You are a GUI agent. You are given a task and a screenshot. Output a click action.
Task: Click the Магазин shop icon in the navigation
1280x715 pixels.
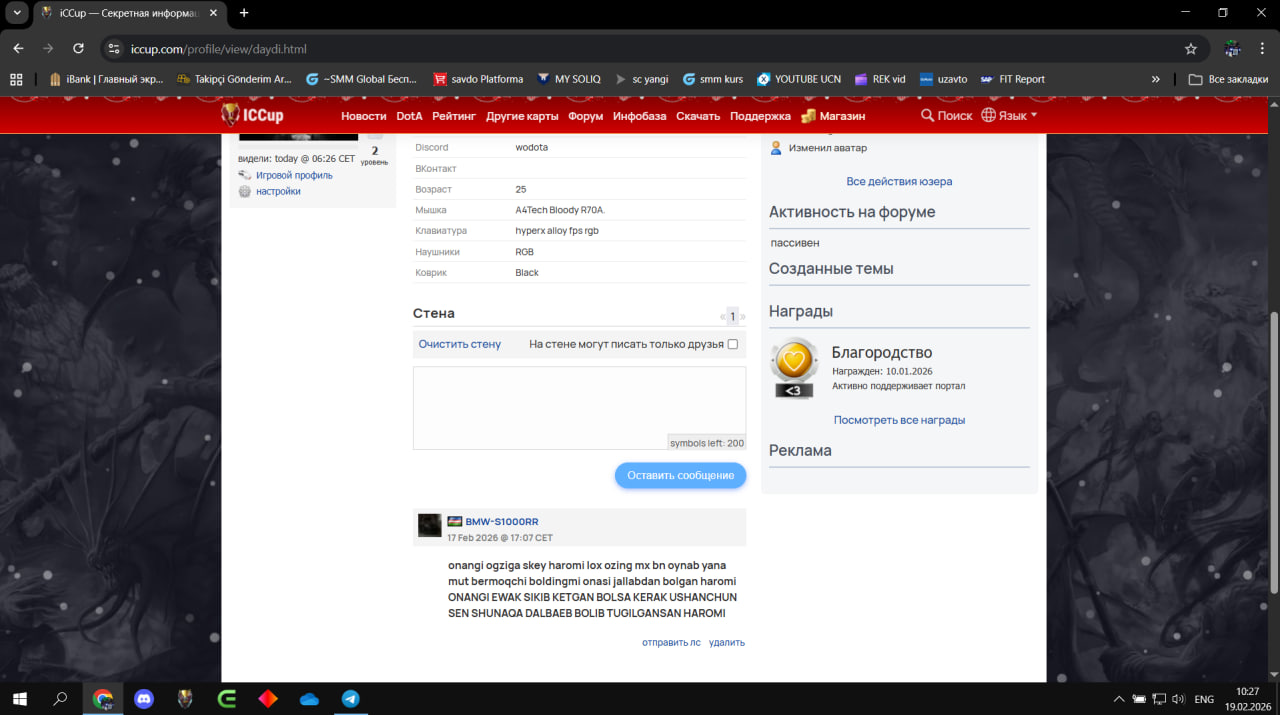coord(808,116)
